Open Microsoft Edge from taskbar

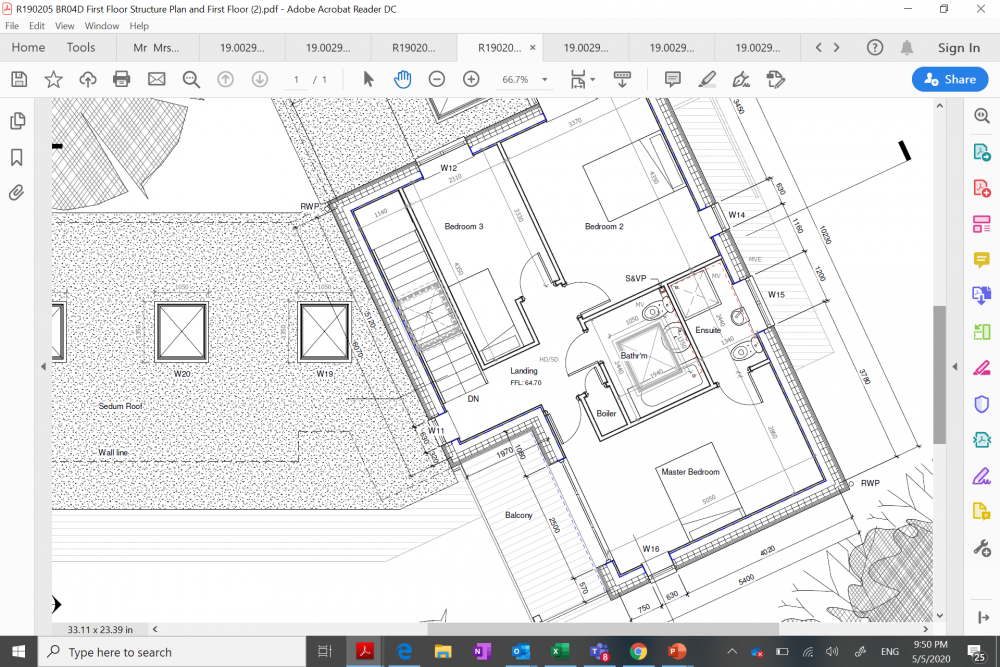[404, 652]
